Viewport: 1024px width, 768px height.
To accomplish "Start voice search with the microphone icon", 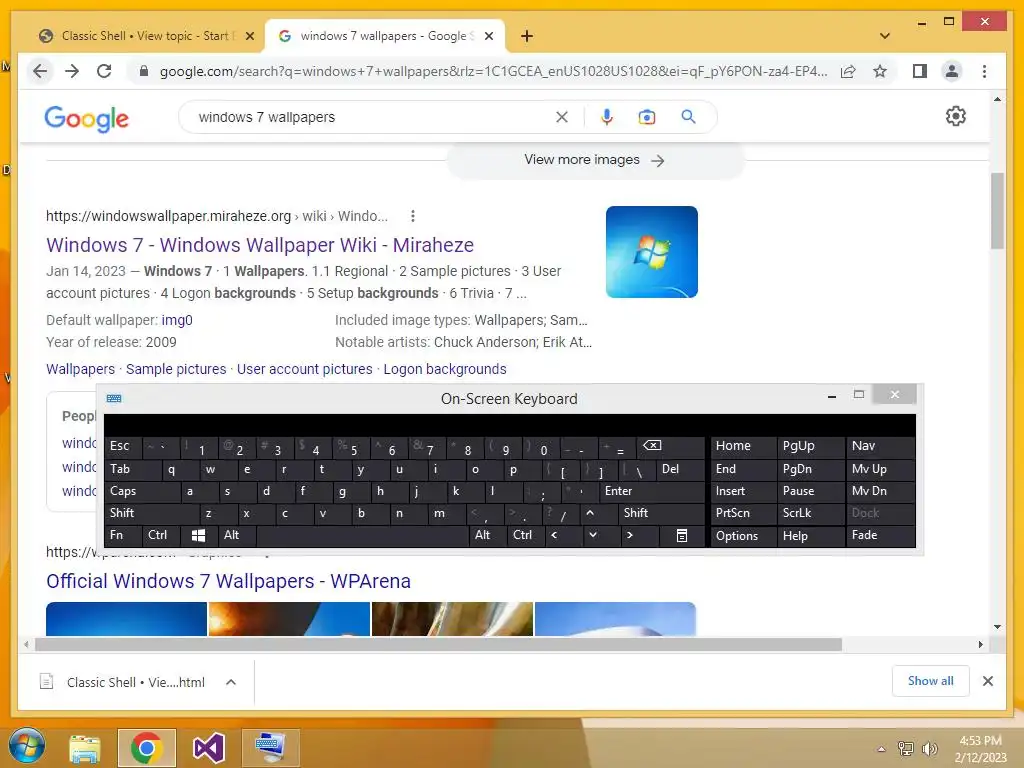I will (607, 117).
